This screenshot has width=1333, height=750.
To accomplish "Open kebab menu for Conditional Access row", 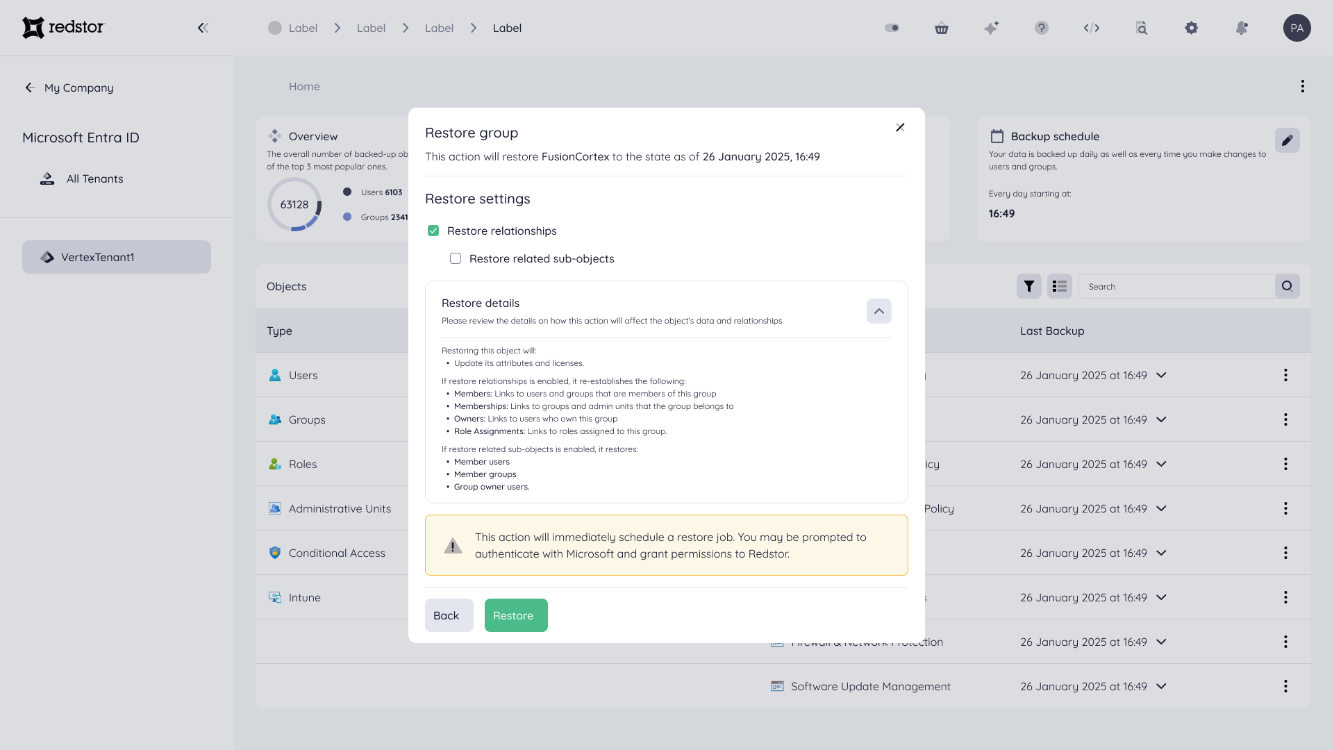I will (1285, 553).
